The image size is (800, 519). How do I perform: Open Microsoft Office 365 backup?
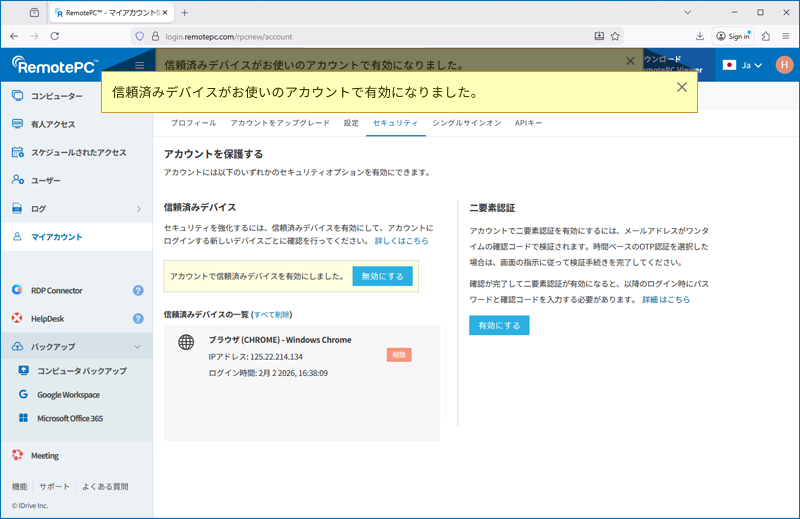pyautogui.click(x=70, y=418)
